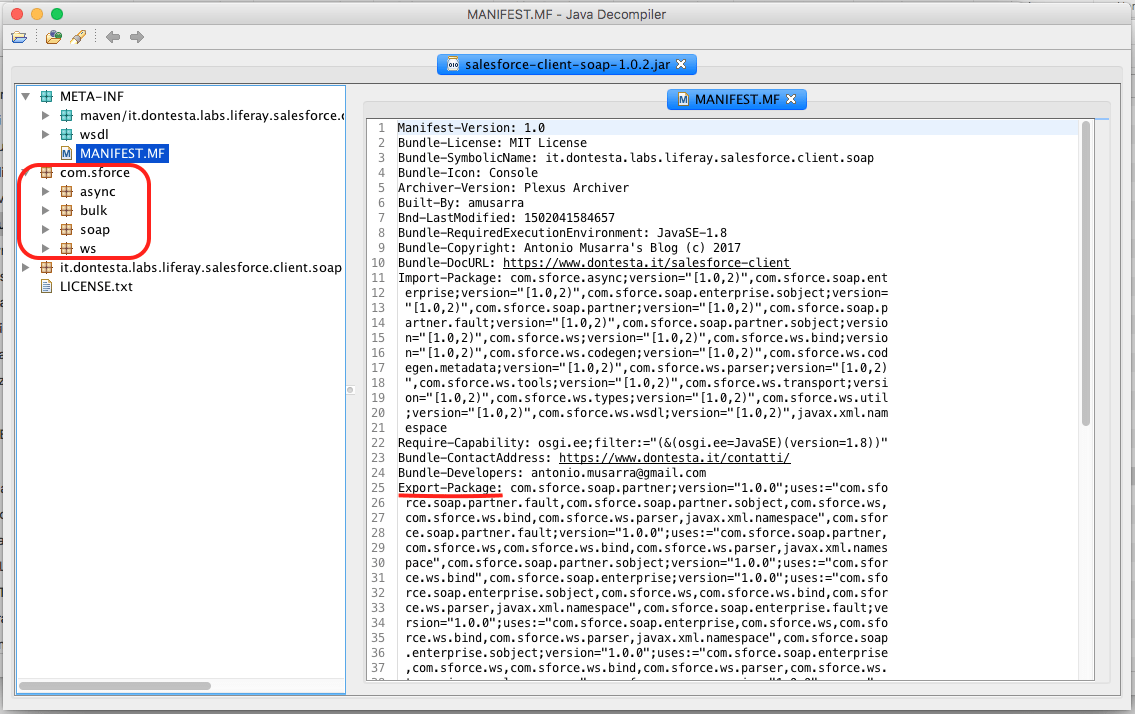Viewport: 1135px width, 714px height.
Task: Click the Built-By: amusarra line
Action: (460, 203)
